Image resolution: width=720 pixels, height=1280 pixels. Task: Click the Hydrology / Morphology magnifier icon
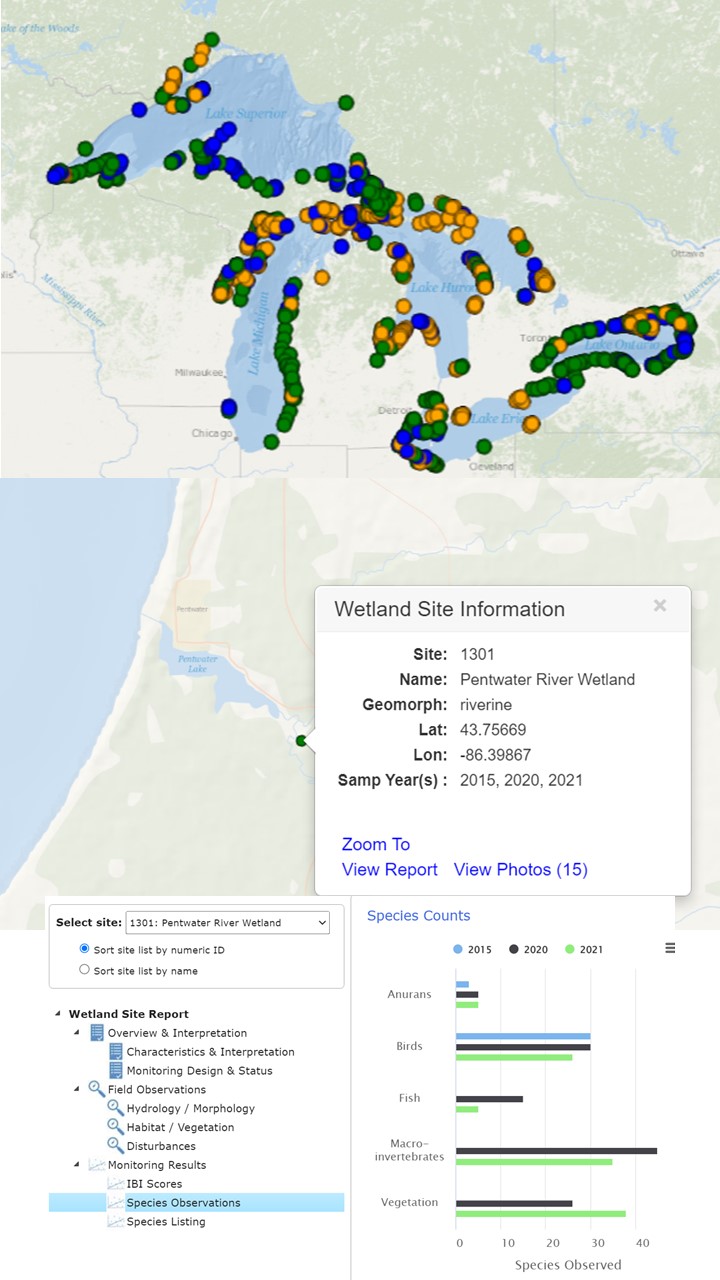(116, 1108)
